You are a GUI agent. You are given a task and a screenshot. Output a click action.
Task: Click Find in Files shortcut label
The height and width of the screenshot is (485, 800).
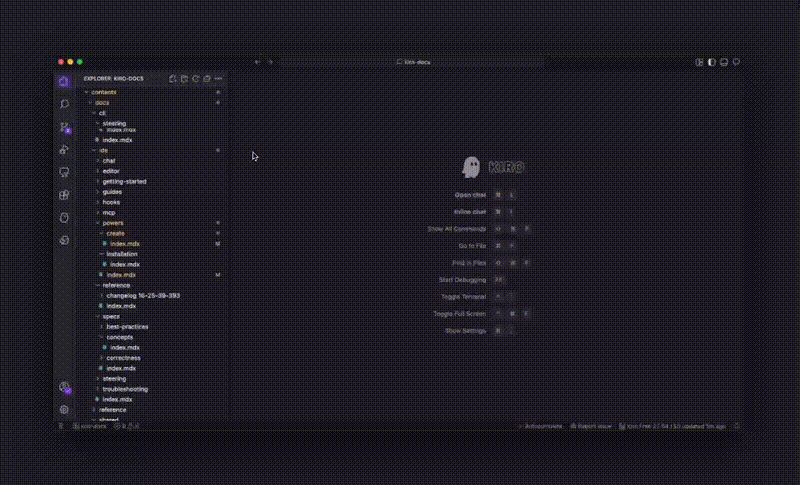pyautogui.click(x=469, y=263)
